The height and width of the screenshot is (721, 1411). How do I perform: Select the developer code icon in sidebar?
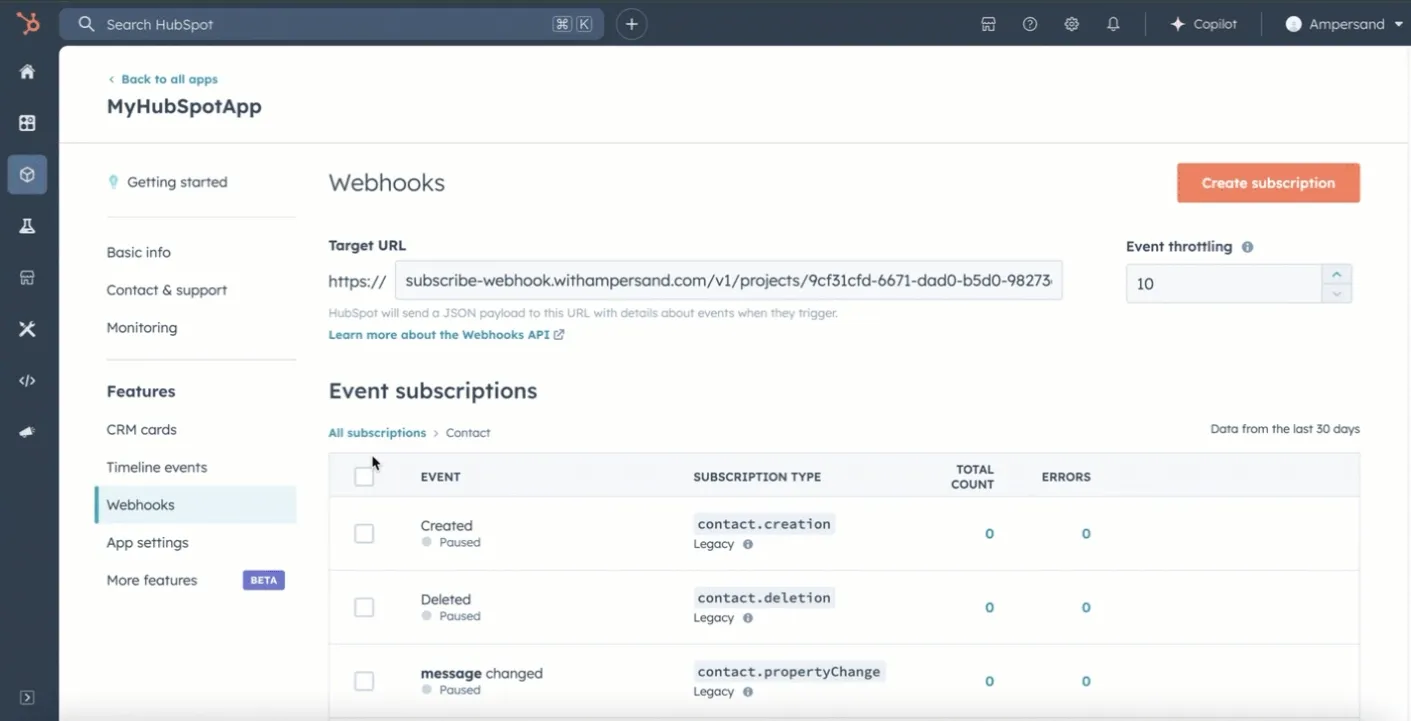pos(27,380)
